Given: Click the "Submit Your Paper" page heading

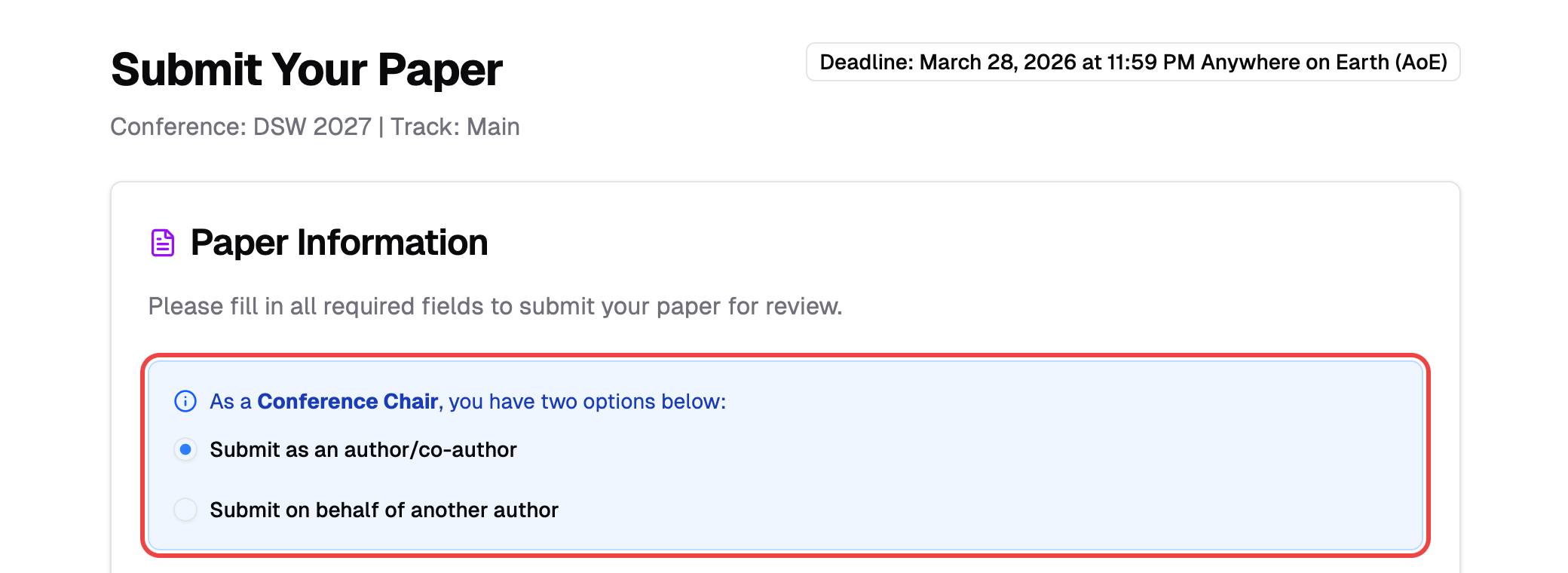Looking at the screenshot, I should click(x=306, y=69).
